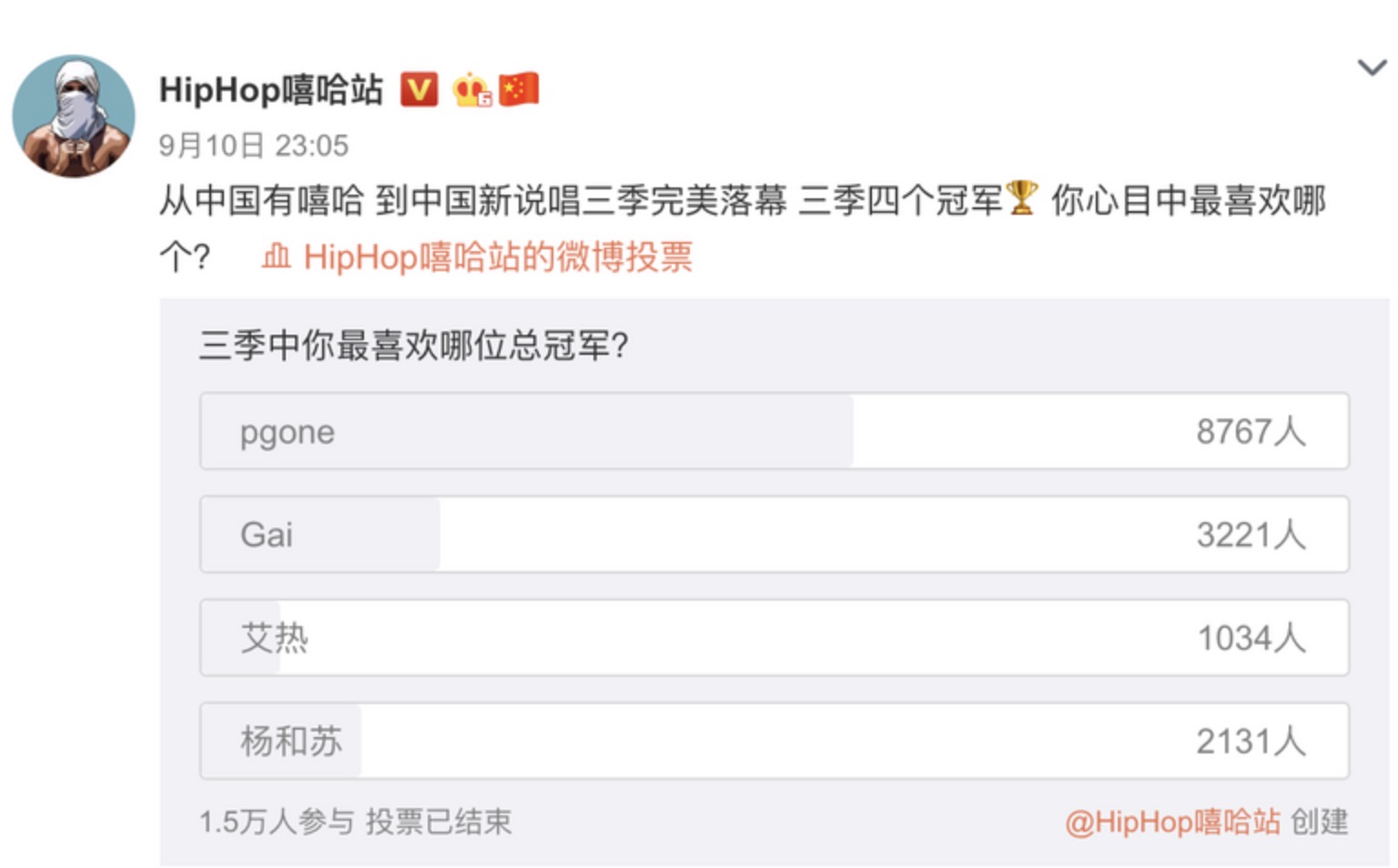The width and height of the screenshot is (1398, 868).
Task: Open the post options chevron menu
Action: pyautogui.click(x=1371, y=68)
